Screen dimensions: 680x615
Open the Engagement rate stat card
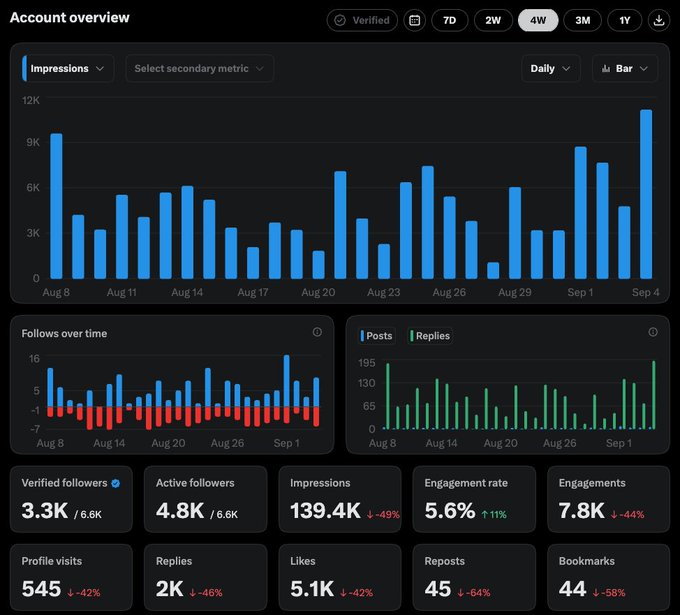474,499
